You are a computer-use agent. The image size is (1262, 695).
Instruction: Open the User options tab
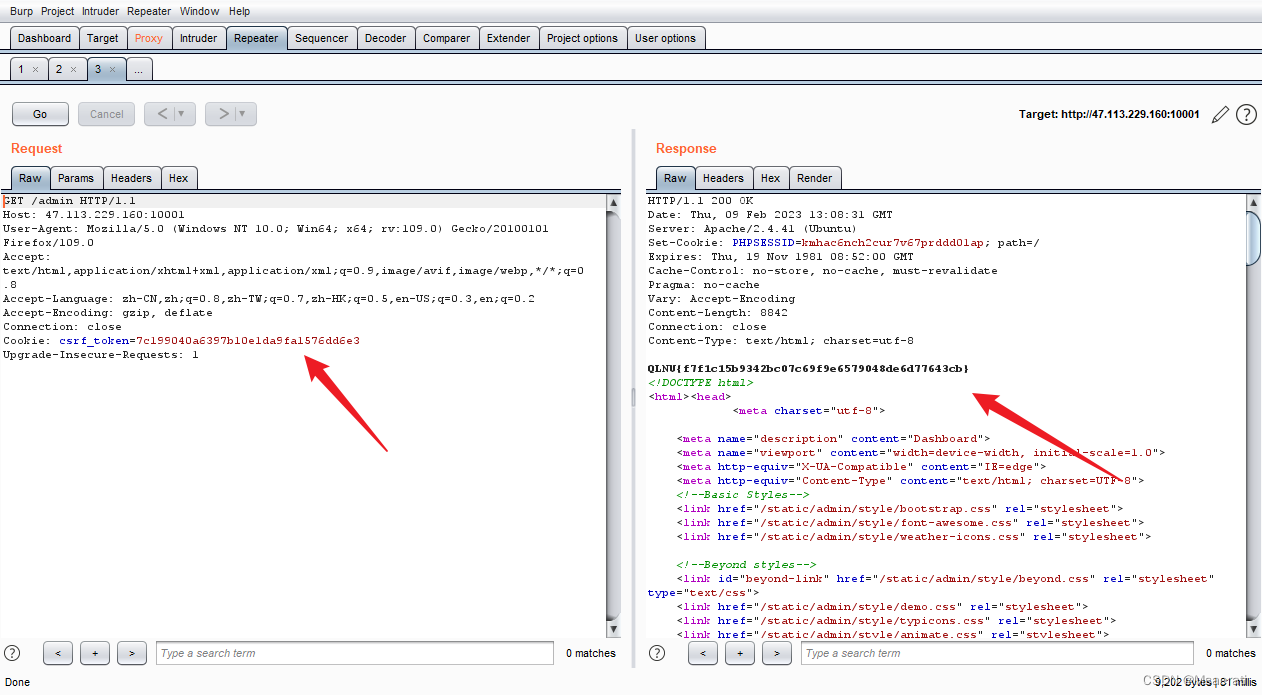click(x=665, y=38)
